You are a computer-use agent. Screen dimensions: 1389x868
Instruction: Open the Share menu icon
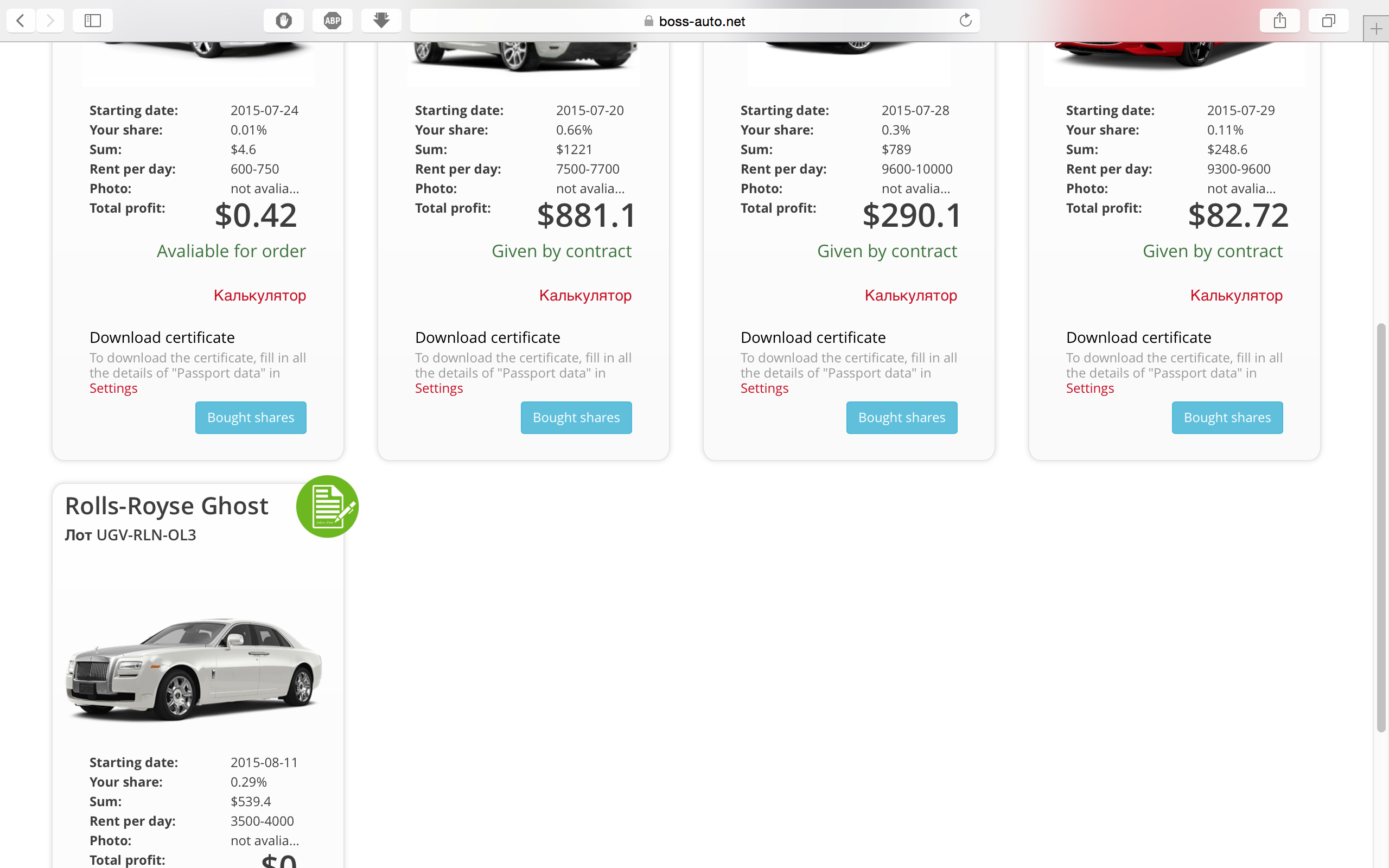coord(1279,21)
